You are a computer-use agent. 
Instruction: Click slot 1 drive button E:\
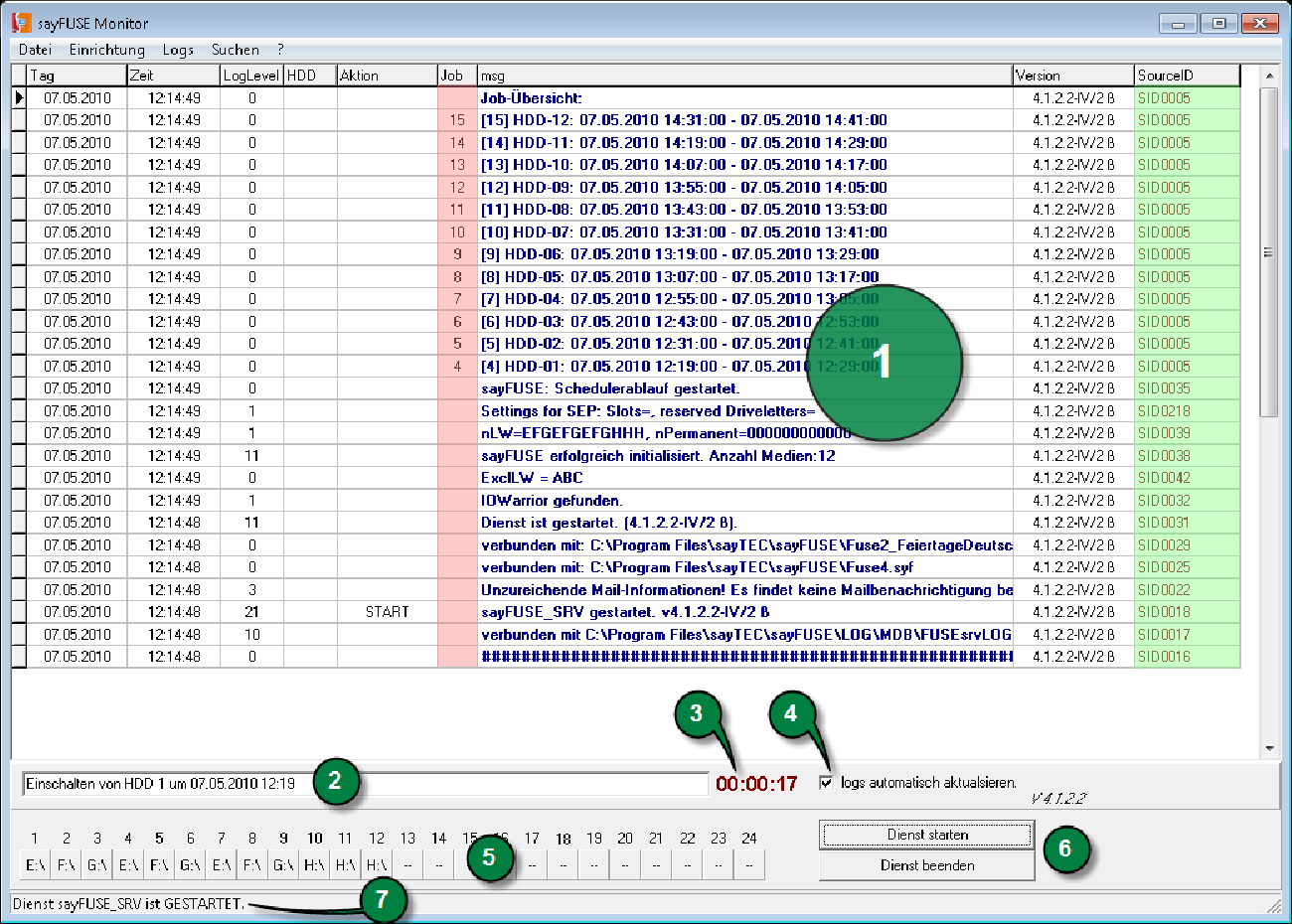tap(35, 864)
